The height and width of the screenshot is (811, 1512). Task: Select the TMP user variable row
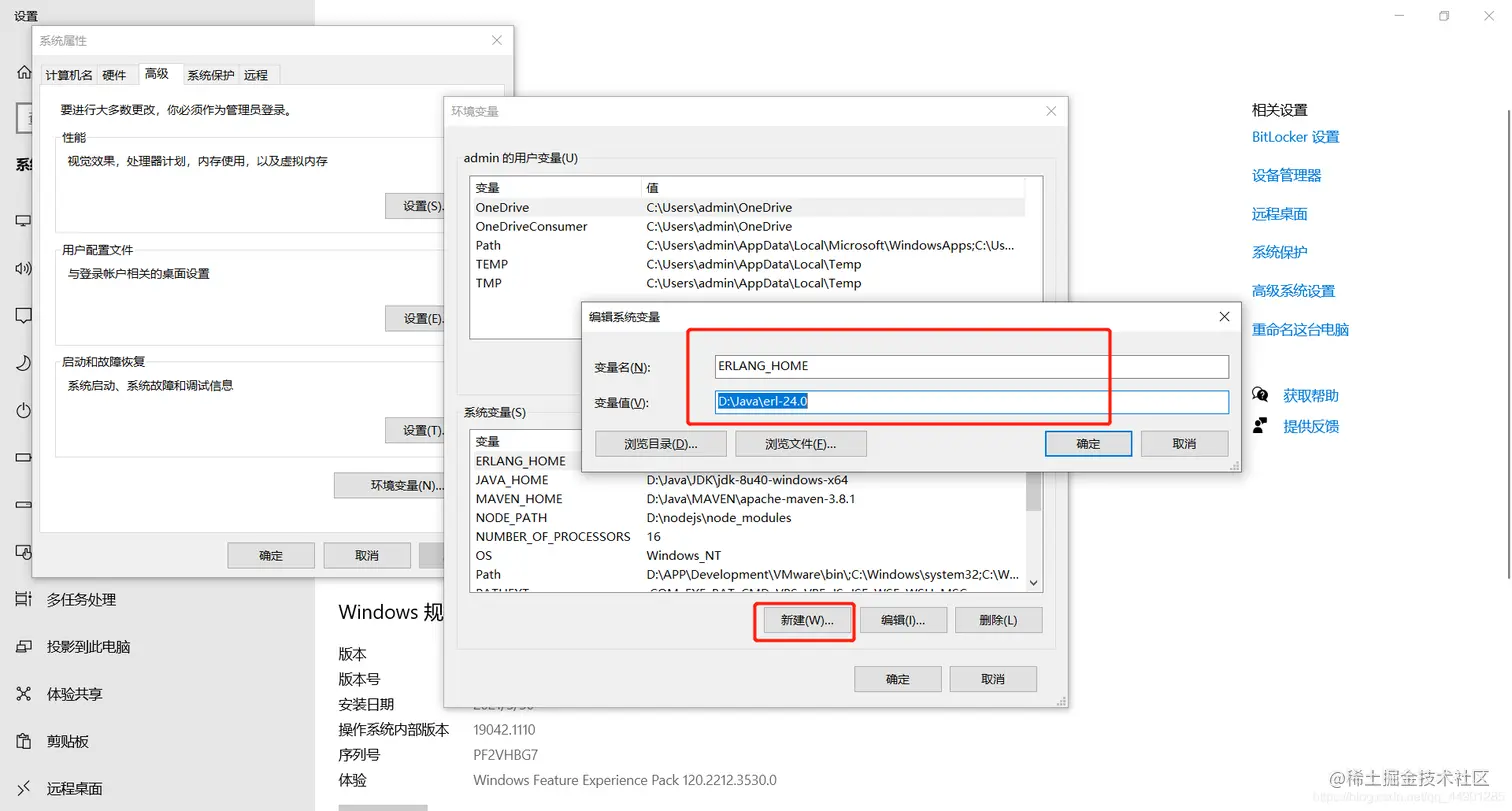(748, 283)
